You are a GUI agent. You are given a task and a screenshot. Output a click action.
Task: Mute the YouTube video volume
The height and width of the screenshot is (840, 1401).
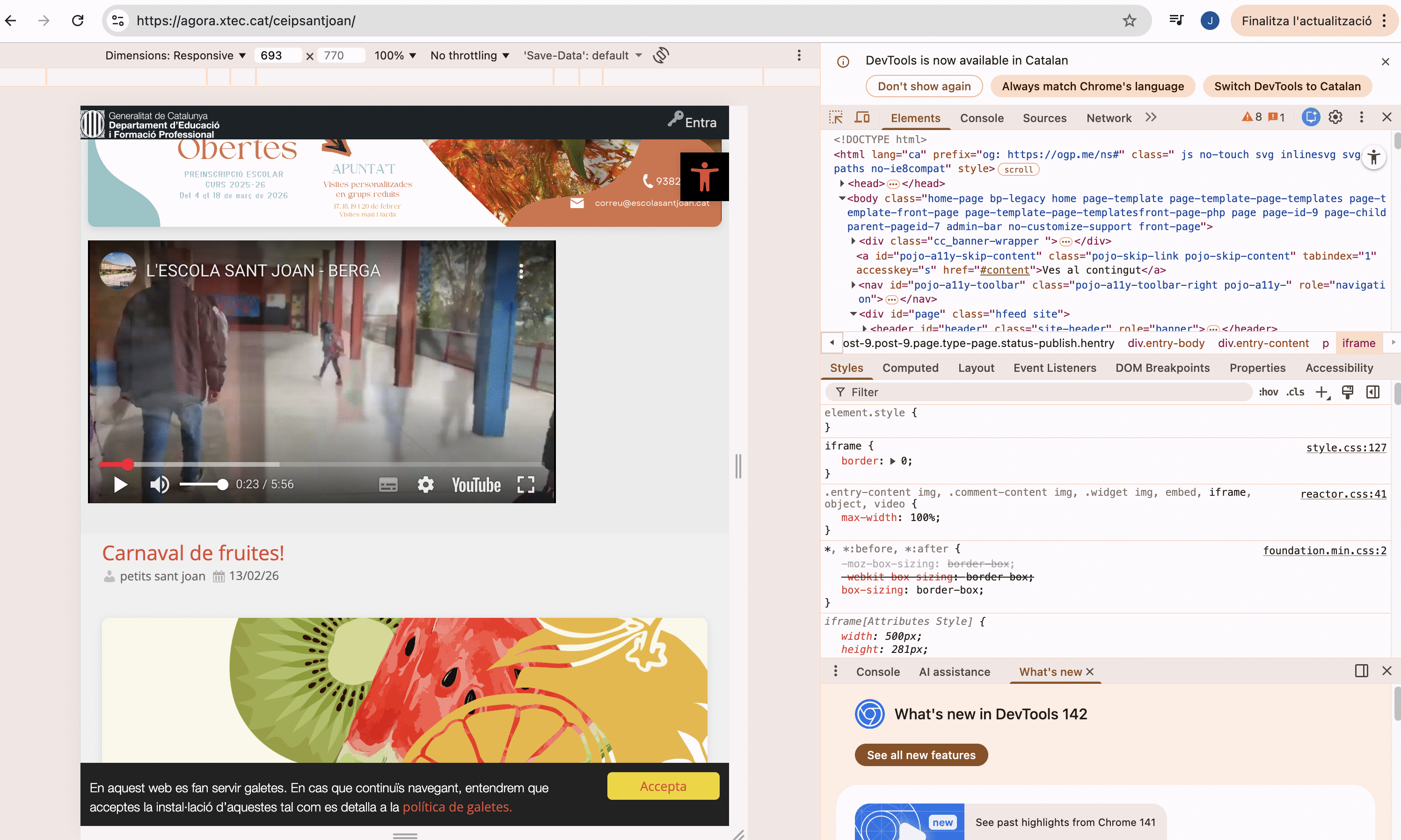tap(159, 485)
